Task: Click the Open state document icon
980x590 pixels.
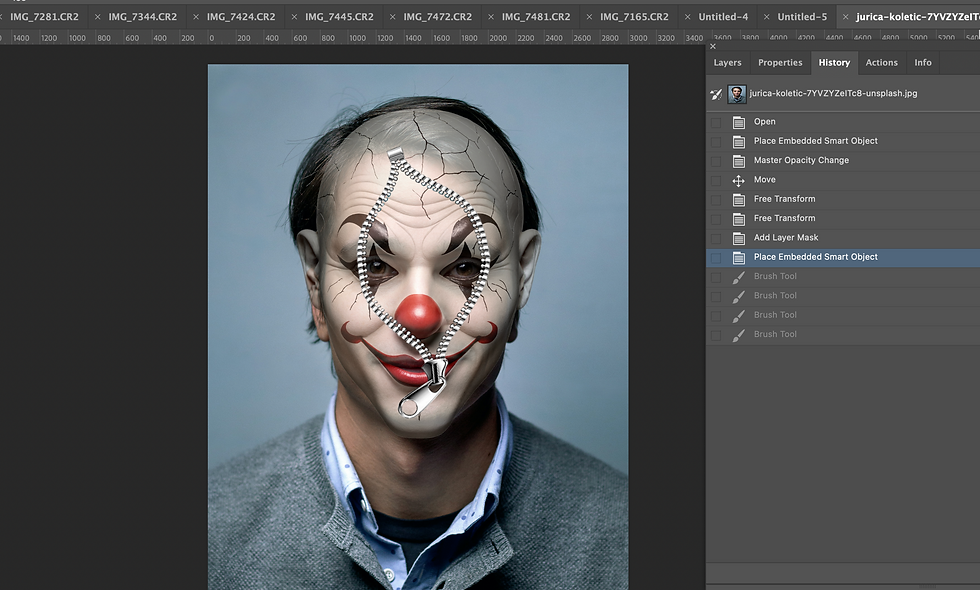Action: point(739,122)
